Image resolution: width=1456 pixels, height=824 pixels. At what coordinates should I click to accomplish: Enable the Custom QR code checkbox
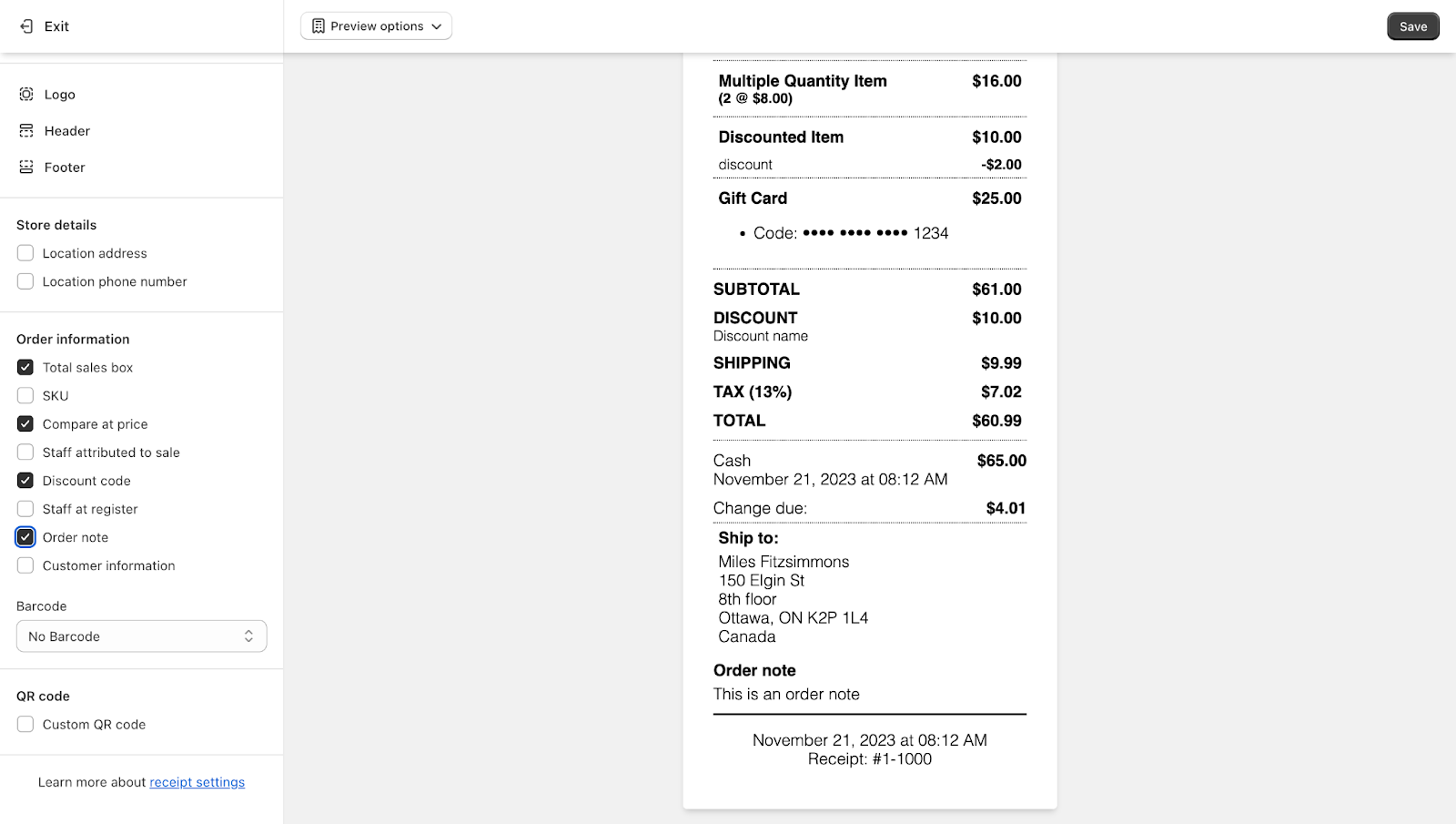pyautogui.click(x=25, y=725)
